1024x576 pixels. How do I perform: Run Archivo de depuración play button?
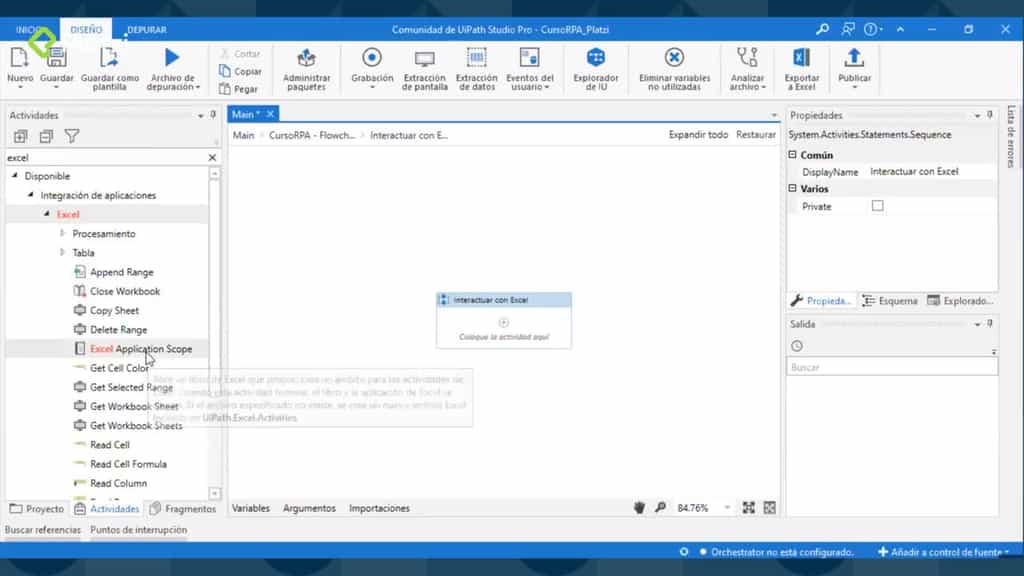click(172, 57)
